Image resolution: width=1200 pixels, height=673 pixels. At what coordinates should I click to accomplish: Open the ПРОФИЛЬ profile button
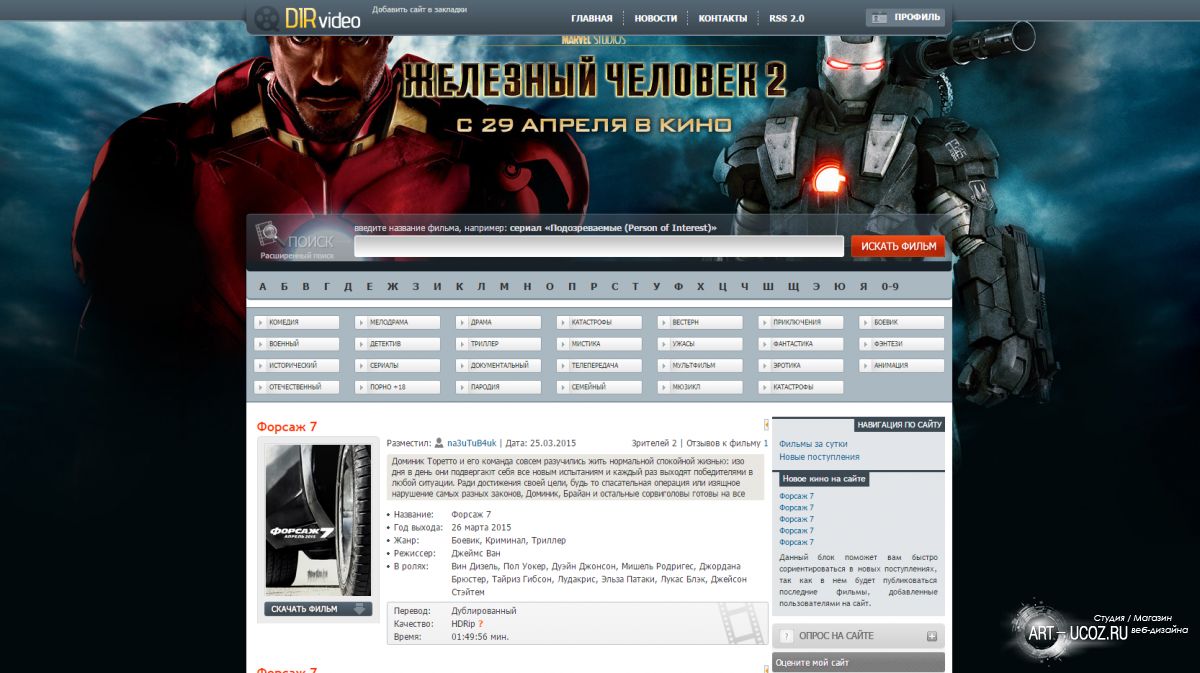[905, 17]
